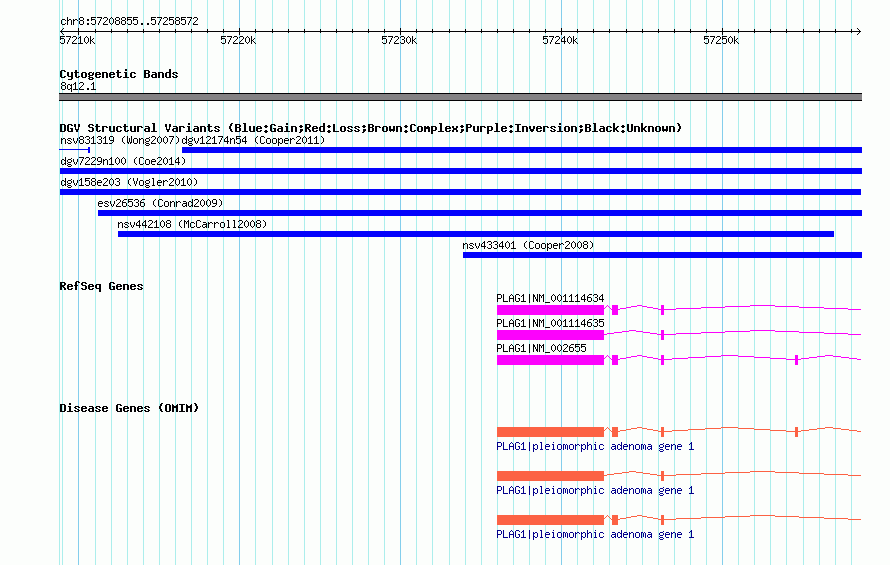Click the 57250k ruler tick label
890x565 pixels.
tap(721, 40)
